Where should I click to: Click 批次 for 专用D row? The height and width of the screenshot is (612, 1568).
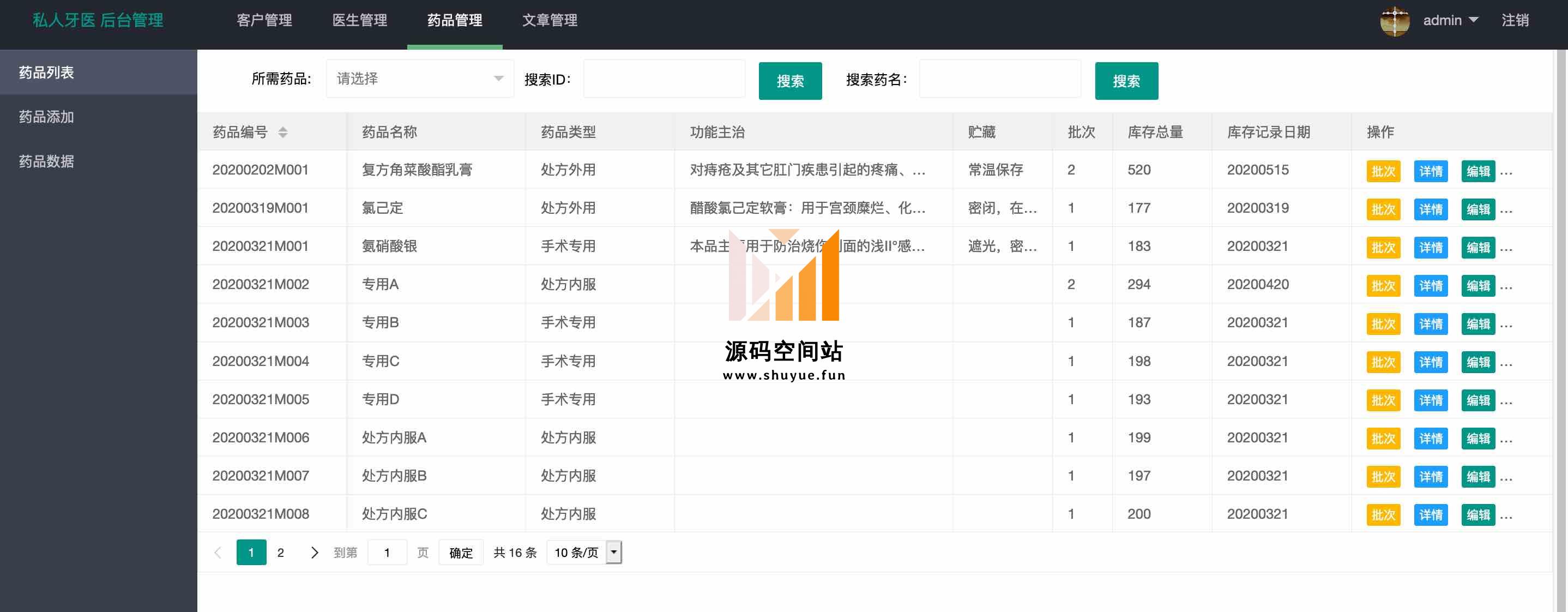coord(1383,401)
